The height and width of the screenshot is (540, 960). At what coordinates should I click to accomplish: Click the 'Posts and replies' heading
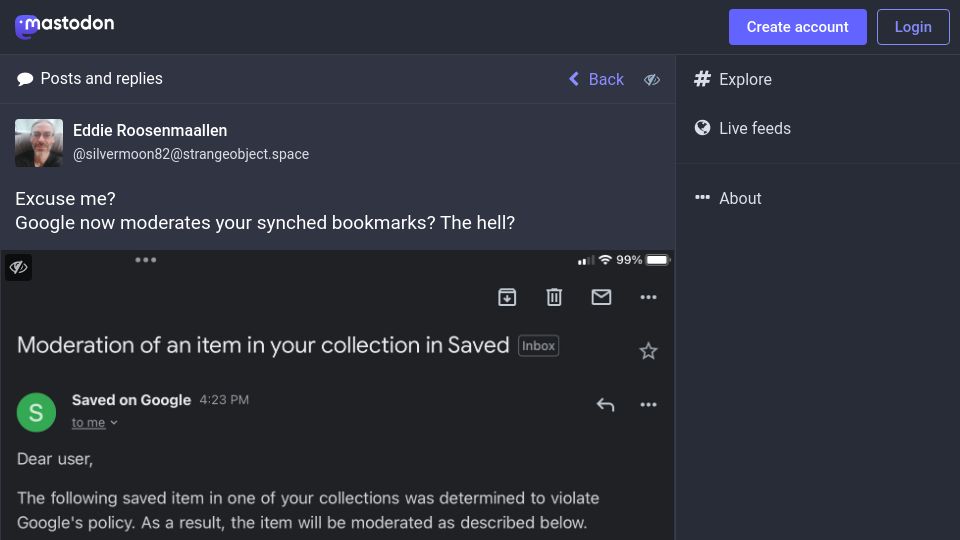click(102, 78)
